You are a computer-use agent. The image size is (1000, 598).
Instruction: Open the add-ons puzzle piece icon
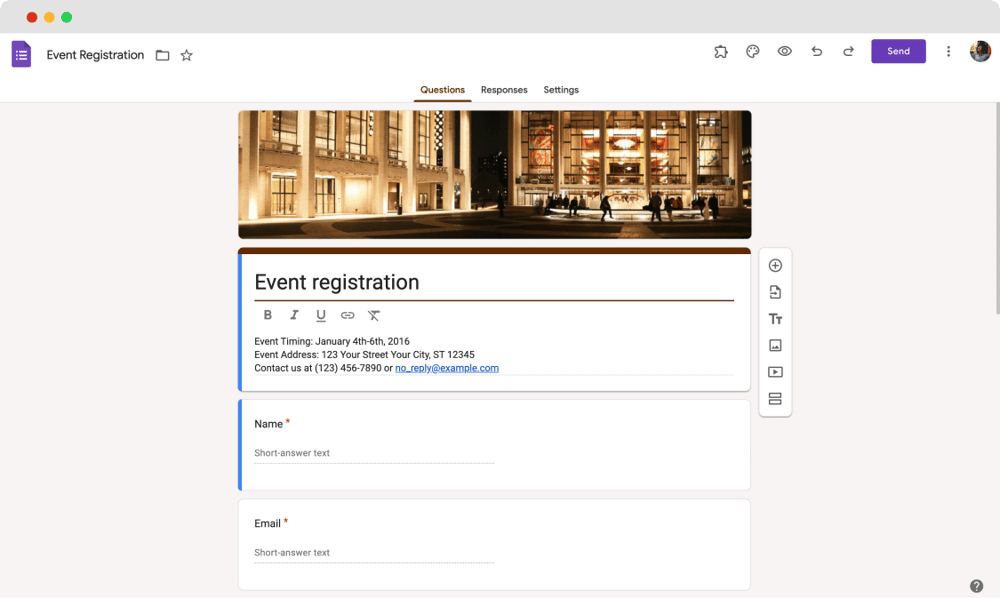point(720,51)
